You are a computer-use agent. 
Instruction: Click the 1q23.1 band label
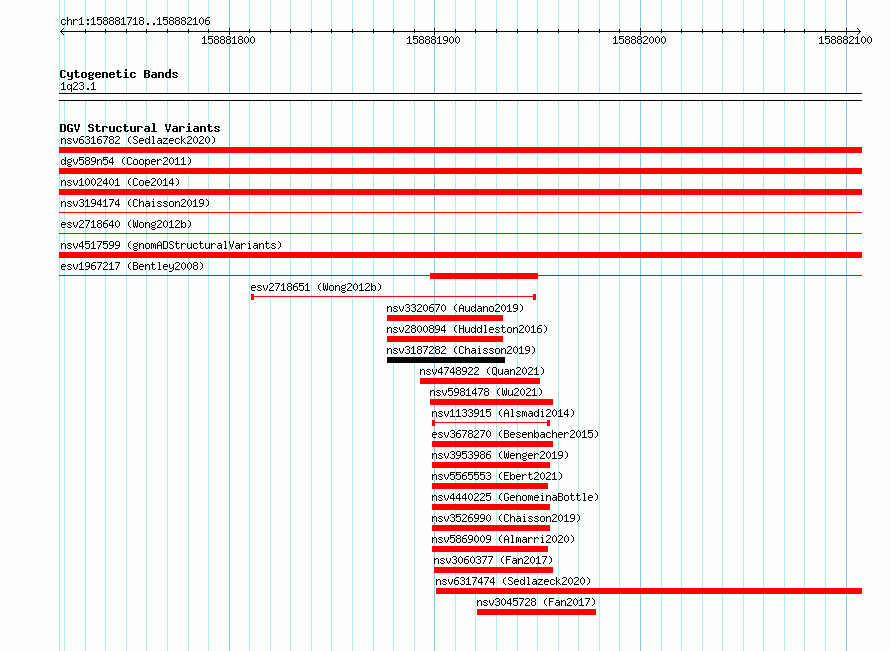78,86
